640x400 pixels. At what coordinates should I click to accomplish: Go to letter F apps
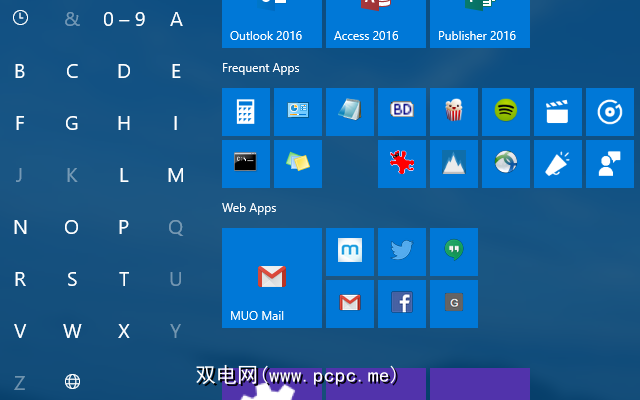point(20,123)
